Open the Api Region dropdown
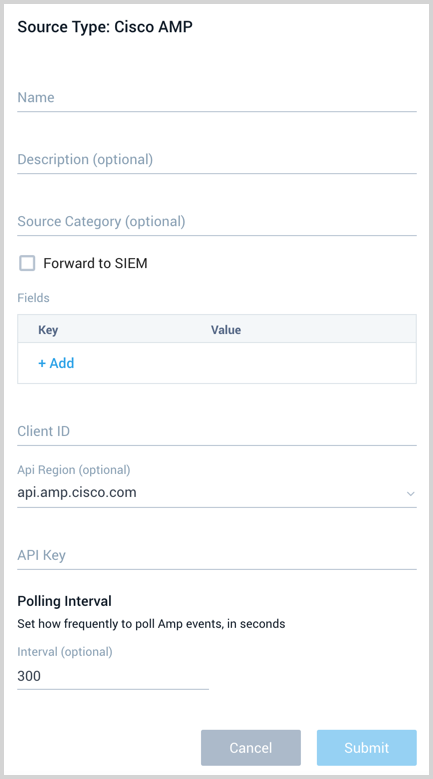This screenshot has height=779, width=433. [216, 493]
